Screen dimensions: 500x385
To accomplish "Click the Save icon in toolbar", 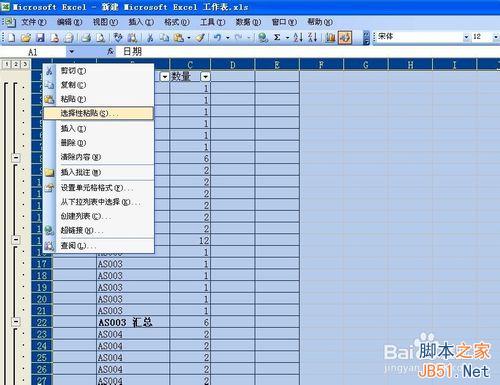I will (x=40, y=38).
